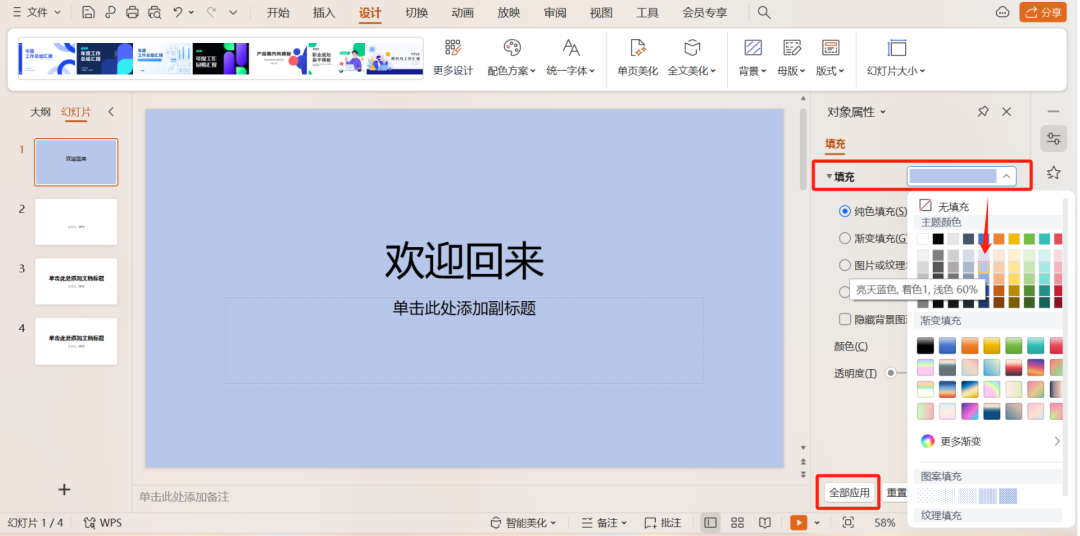Start slideshow with the orange play button
This screenshot has height=536, width=1080.
(798, 523)
